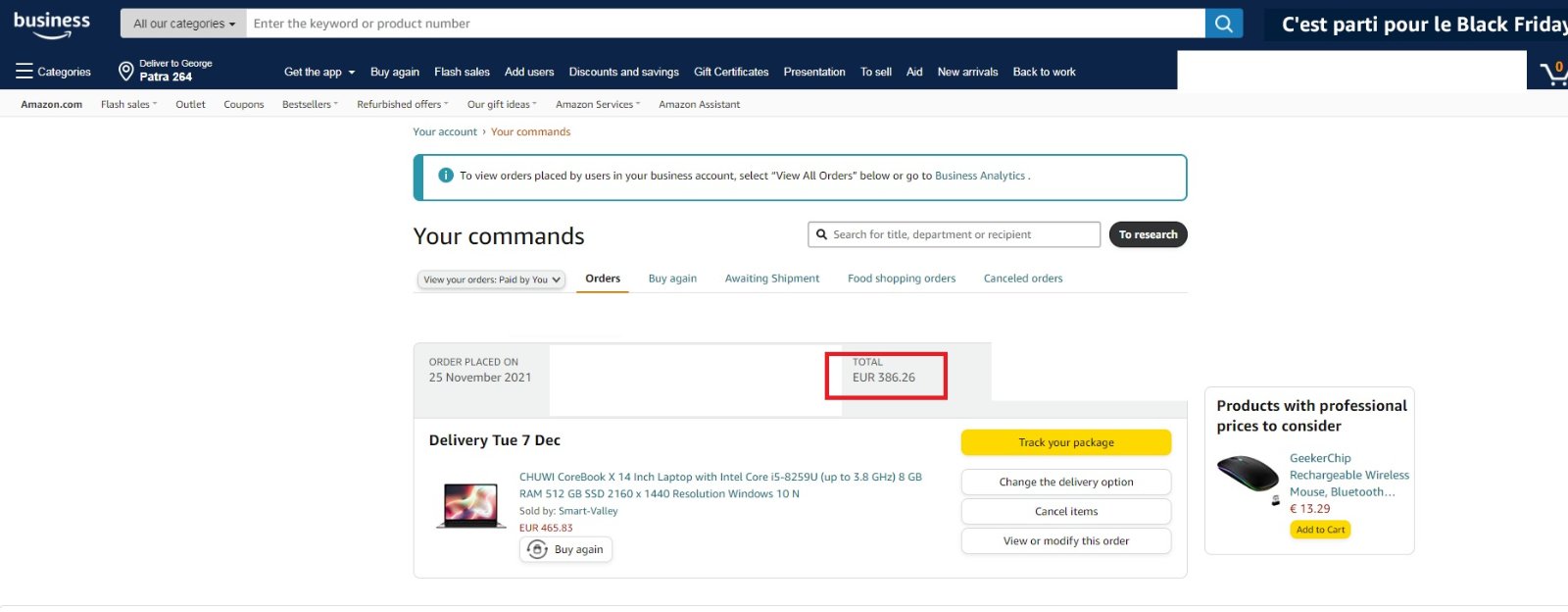This screenshot has height=612, width=1568.
Task: Click View or modify this order
Action: 1066,540
